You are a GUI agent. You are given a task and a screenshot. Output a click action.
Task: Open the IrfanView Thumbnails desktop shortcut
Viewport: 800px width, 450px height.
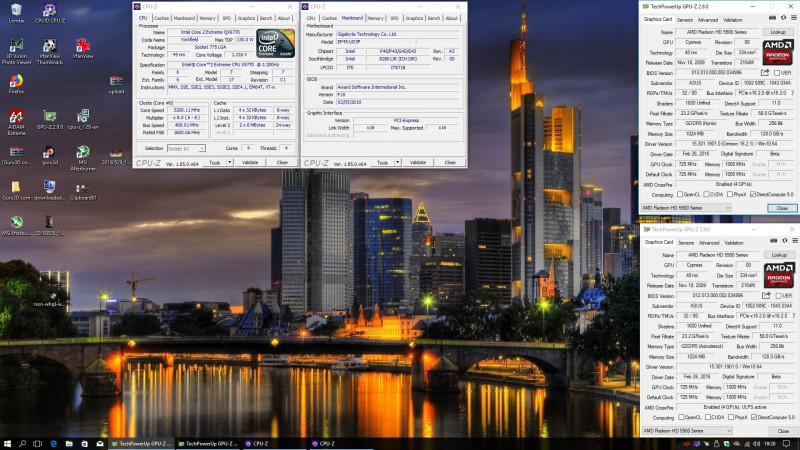[x=49, y=52]
